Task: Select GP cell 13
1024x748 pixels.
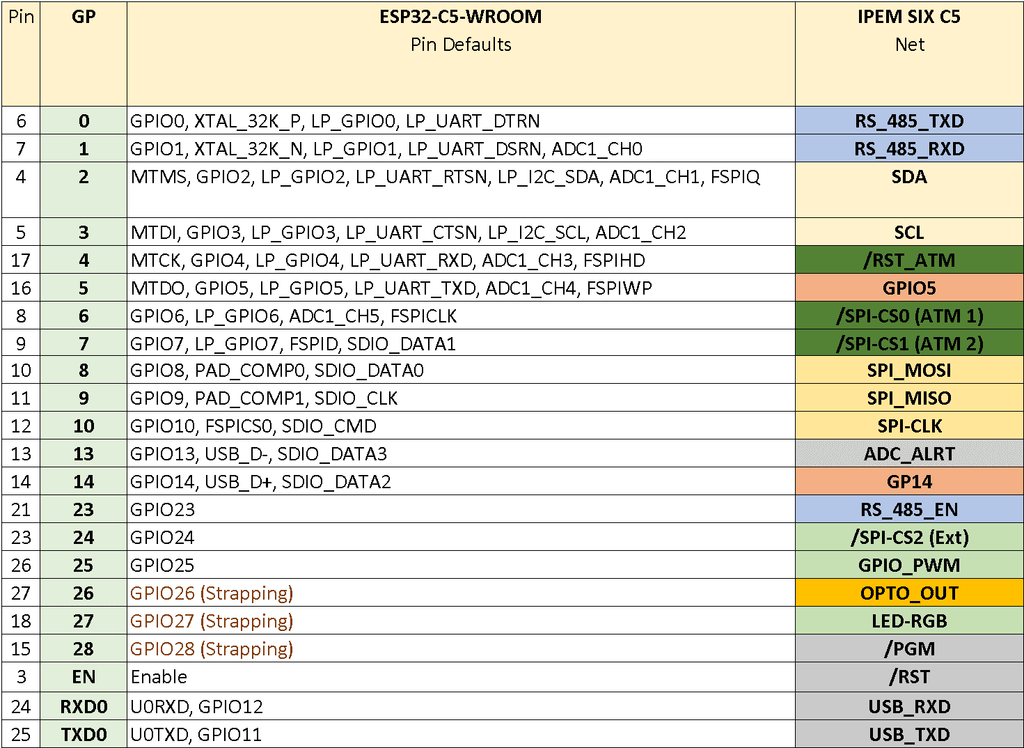Action: pyautogui.click(x=84, y=454)
